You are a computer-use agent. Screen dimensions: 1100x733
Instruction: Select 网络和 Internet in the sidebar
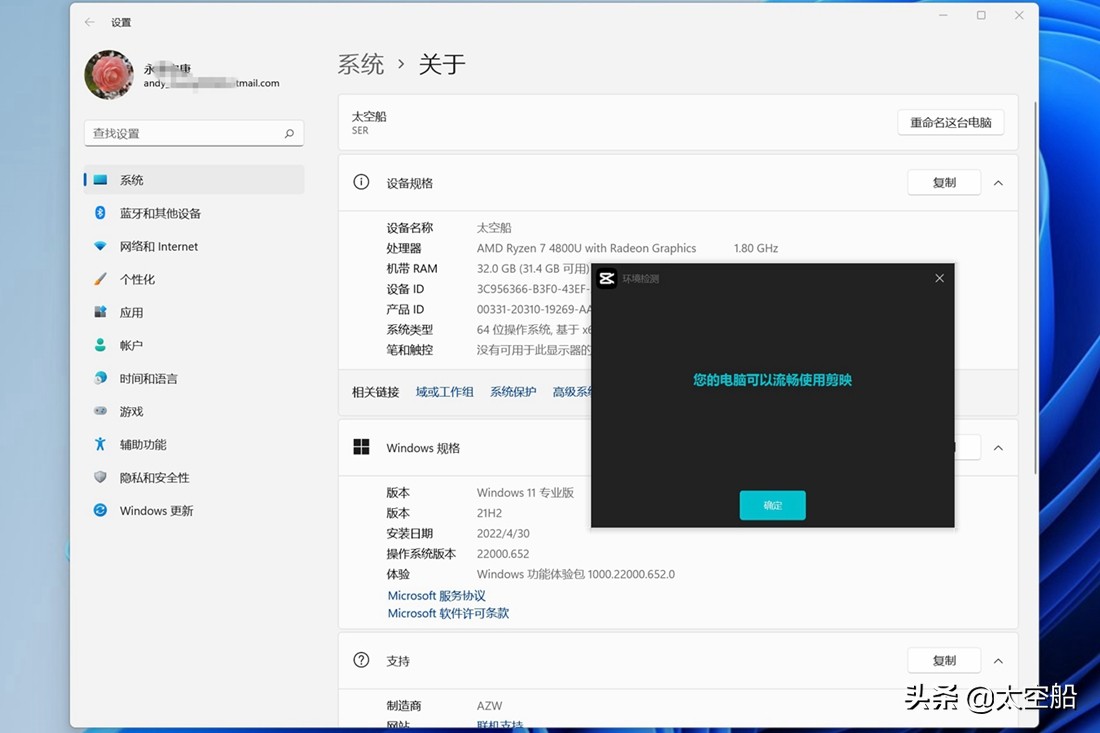click(160, 246)
